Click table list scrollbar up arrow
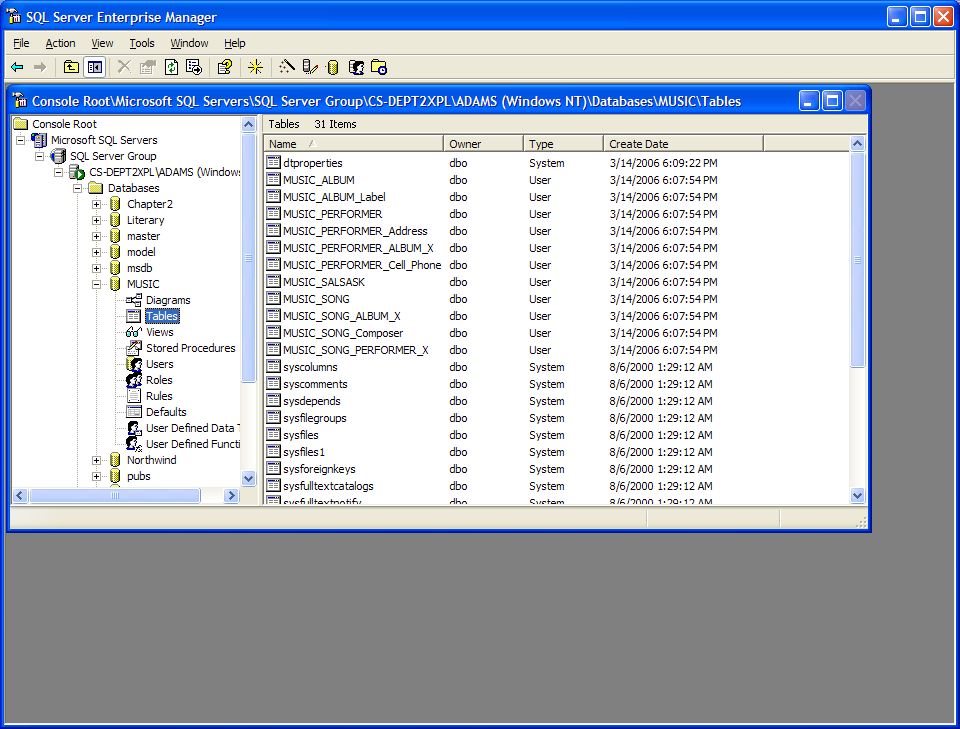This screenshot has width=960, height=729. point(857,144)
